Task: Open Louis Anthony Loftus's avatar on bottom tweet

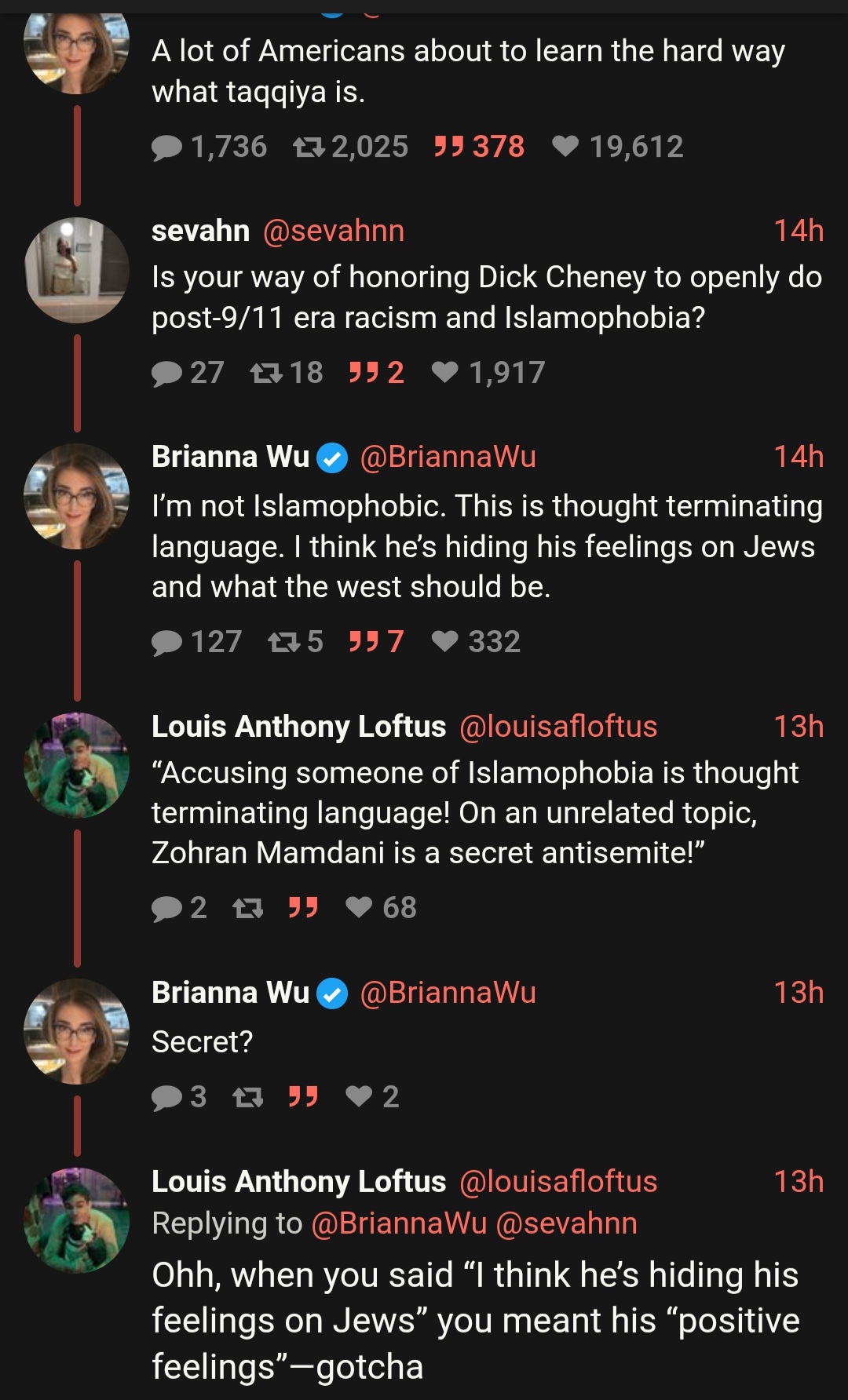Action: tap(77, 1220)
